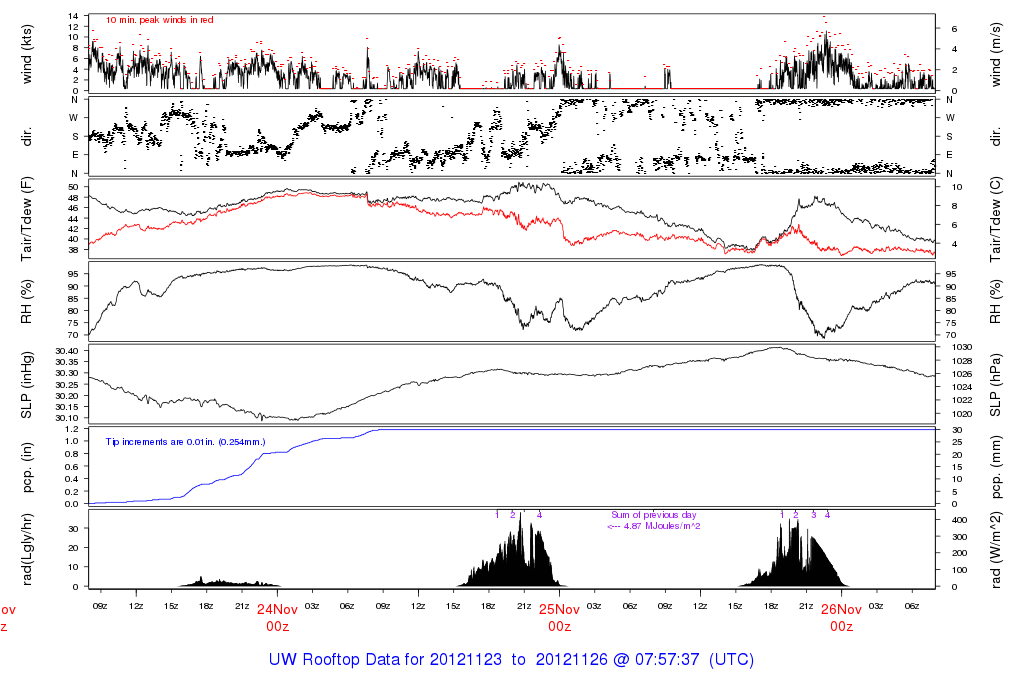Click the "Tair/Tdew (F)" axis label
Screen dimensions: 1024x700
(27, 219)
